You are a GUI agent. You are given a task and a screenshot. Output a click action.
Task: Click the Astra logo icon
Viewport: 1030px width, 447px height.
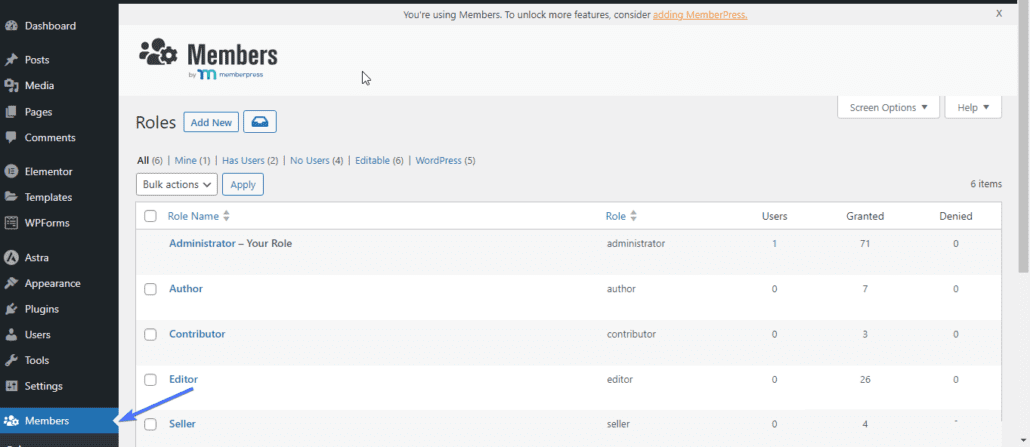(x=11, y=258)
